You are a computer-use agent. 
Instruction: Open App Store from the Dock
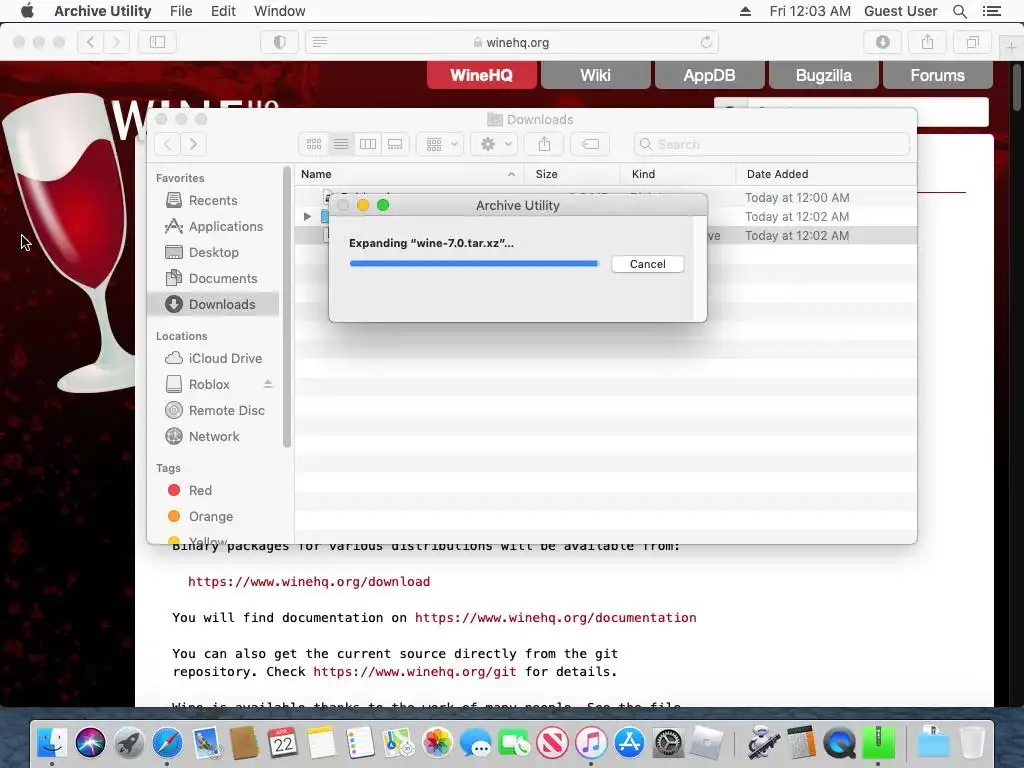(x=629, y=743)
